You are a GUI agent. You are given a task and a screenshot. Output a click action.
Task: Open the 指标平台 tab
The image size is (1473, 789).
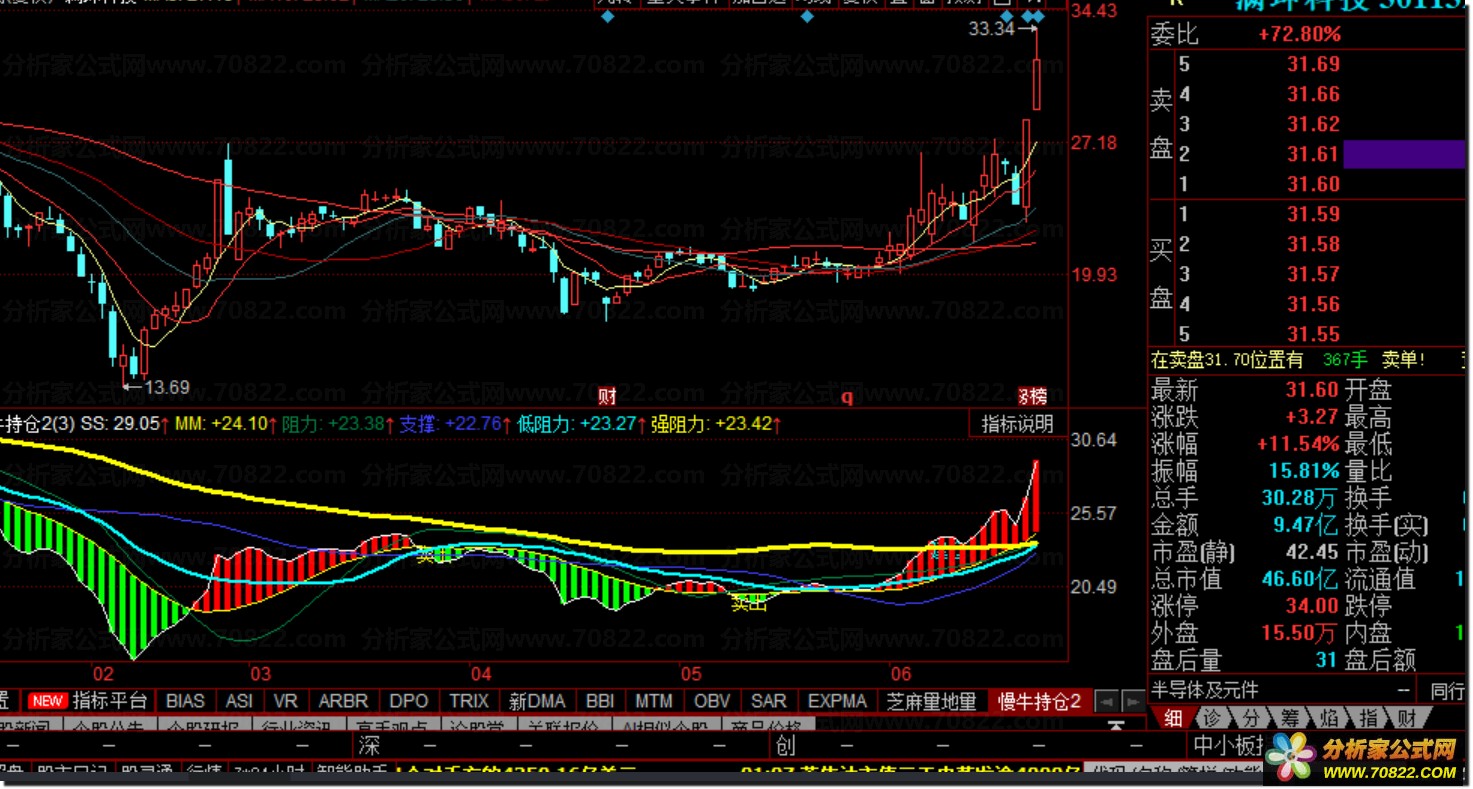[110, 701]
